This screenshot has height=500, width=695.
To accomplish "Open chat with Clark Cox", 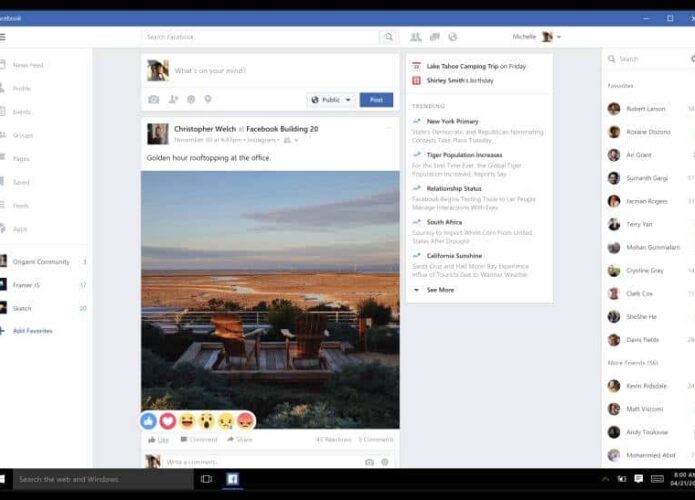I will tap(639, 293).
